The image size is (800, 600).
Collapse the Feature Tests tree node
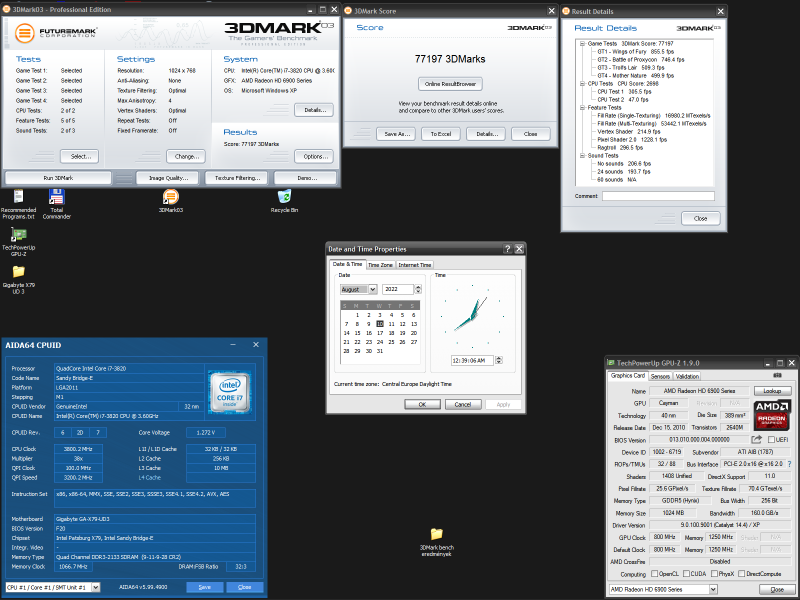(582, 108)
